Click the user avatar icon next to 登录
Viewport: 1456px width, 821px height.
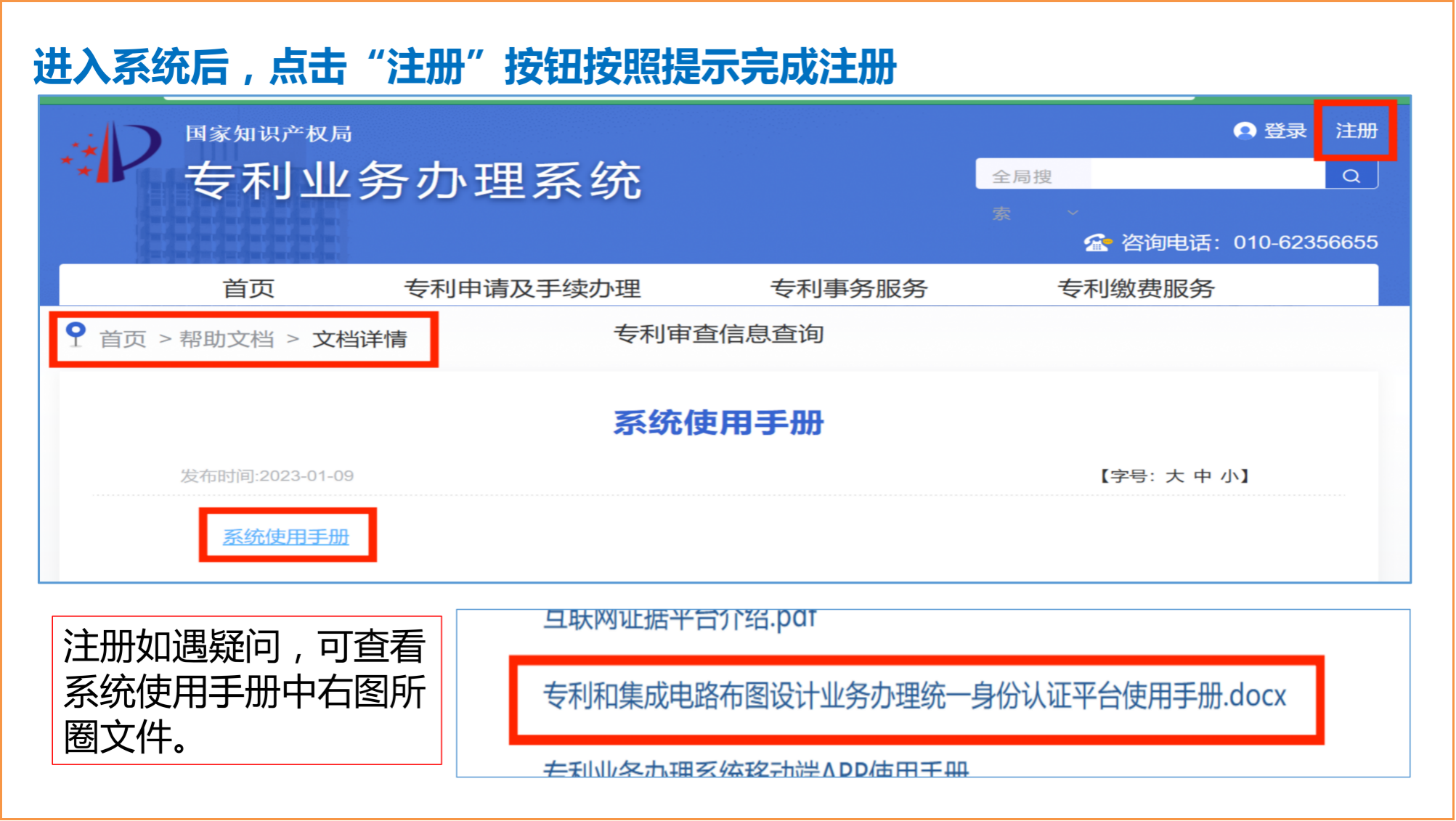pos(1245,131)
